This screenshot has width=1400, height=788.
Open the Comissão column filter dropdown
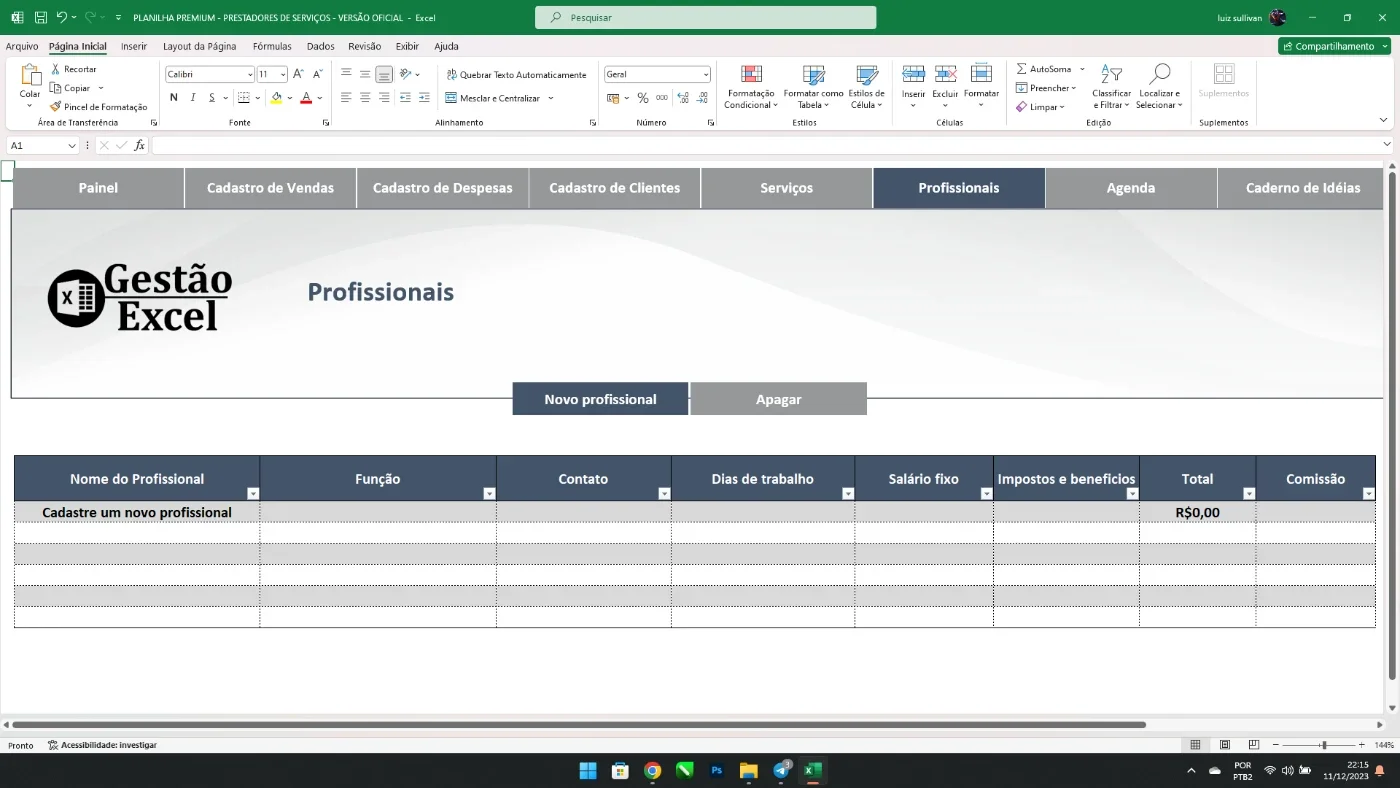(x=1369, y=494)
